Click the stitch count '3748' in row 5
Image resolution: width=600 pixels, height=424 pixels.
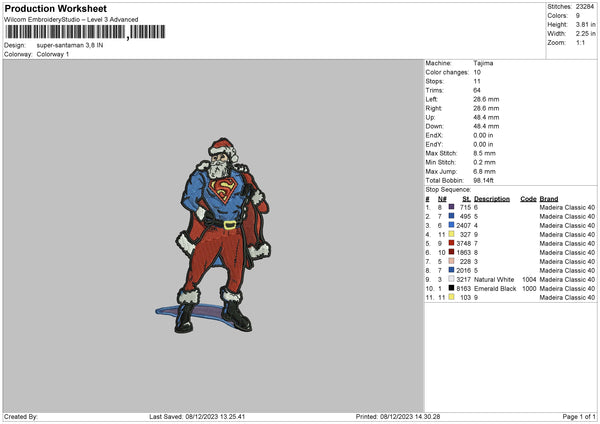463,243
